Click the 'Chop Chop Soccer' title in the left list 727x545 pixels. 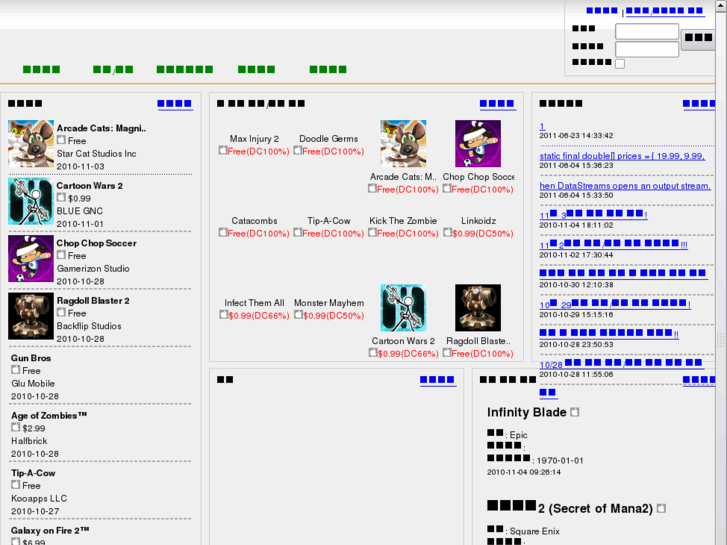point(96,244)
